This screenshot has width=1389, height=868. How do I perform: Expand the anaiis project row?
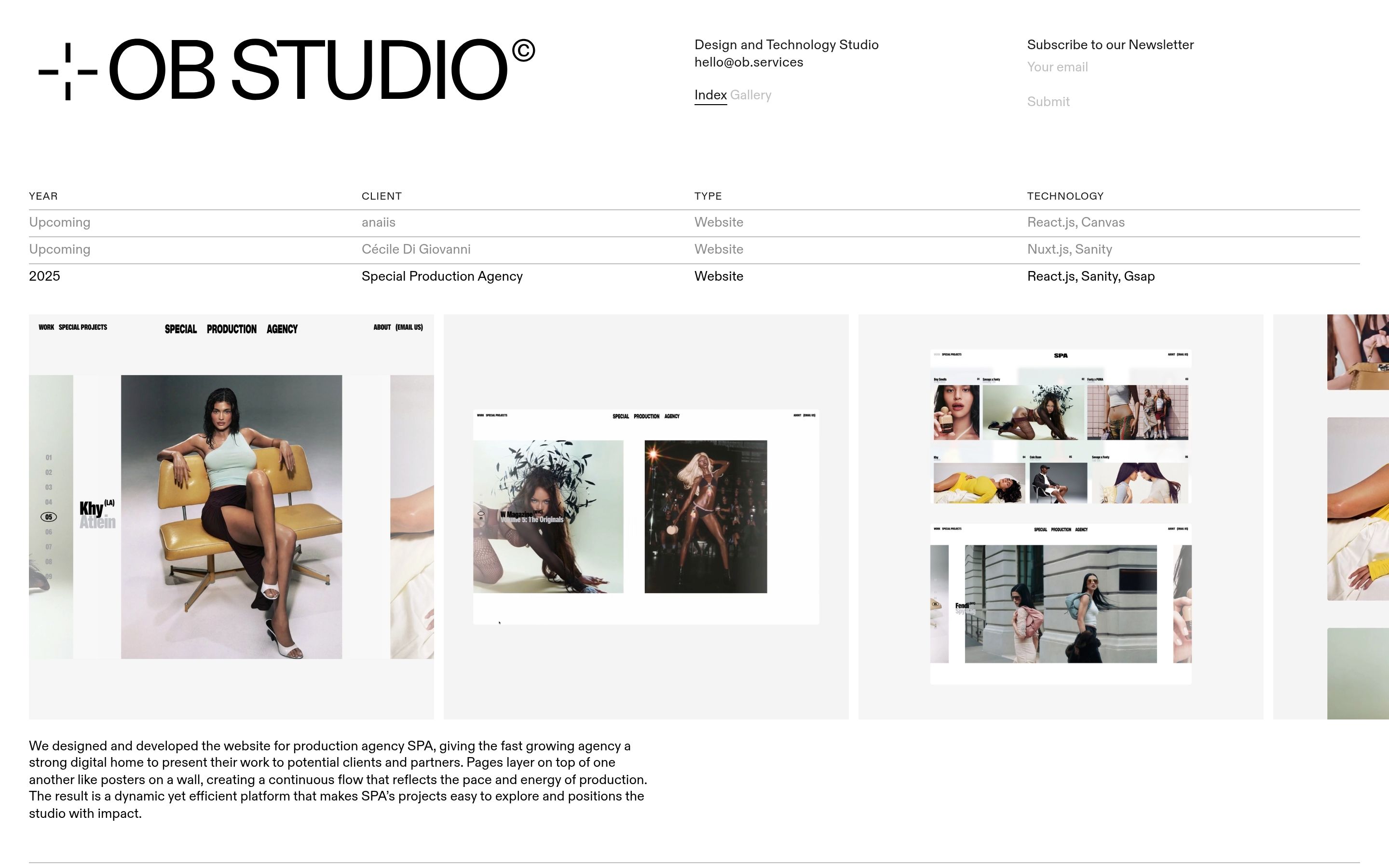pos(378,223)
